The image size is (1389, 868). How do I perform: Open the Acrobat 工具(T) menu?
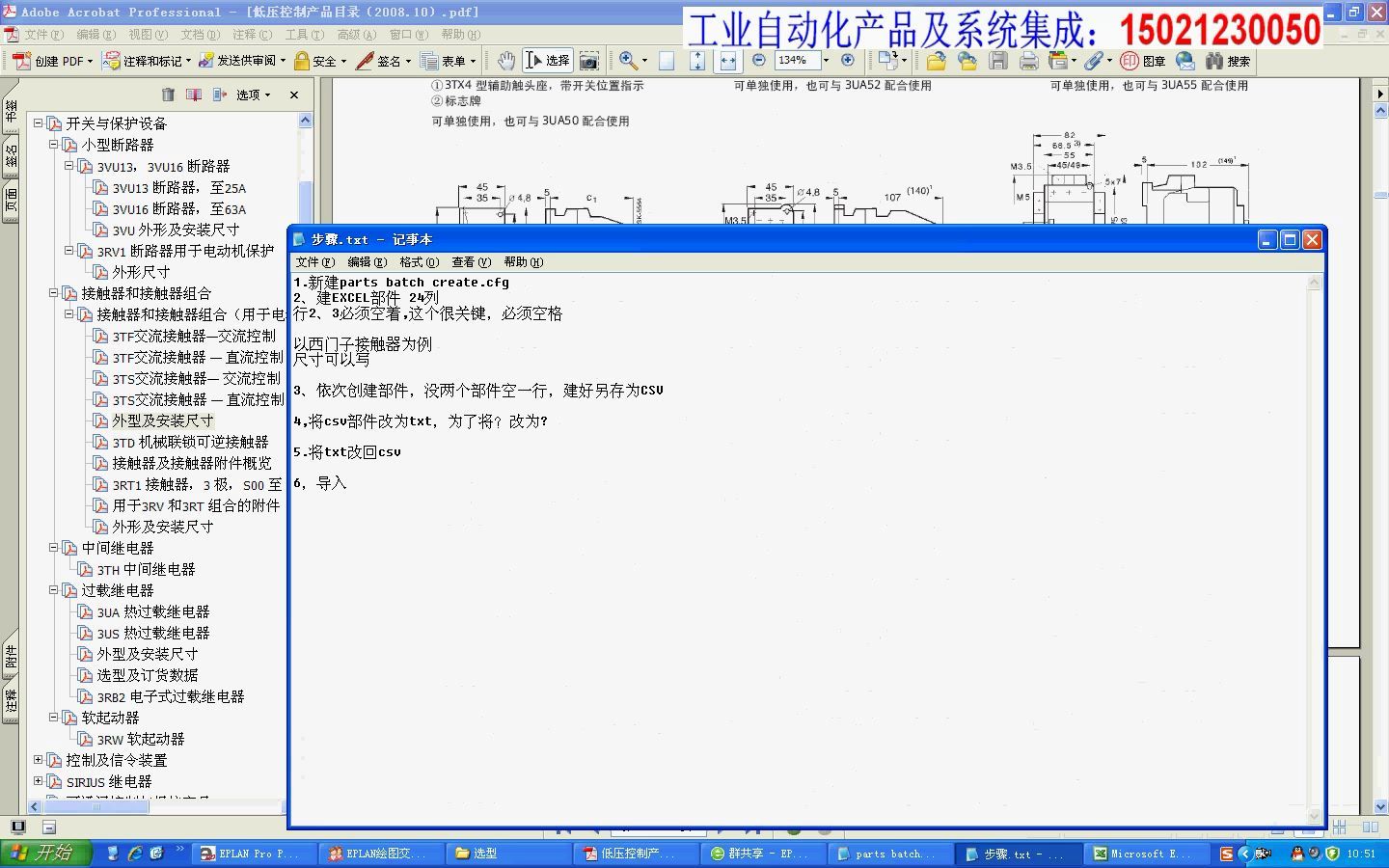pyautogui.click(x=304, y=34)
